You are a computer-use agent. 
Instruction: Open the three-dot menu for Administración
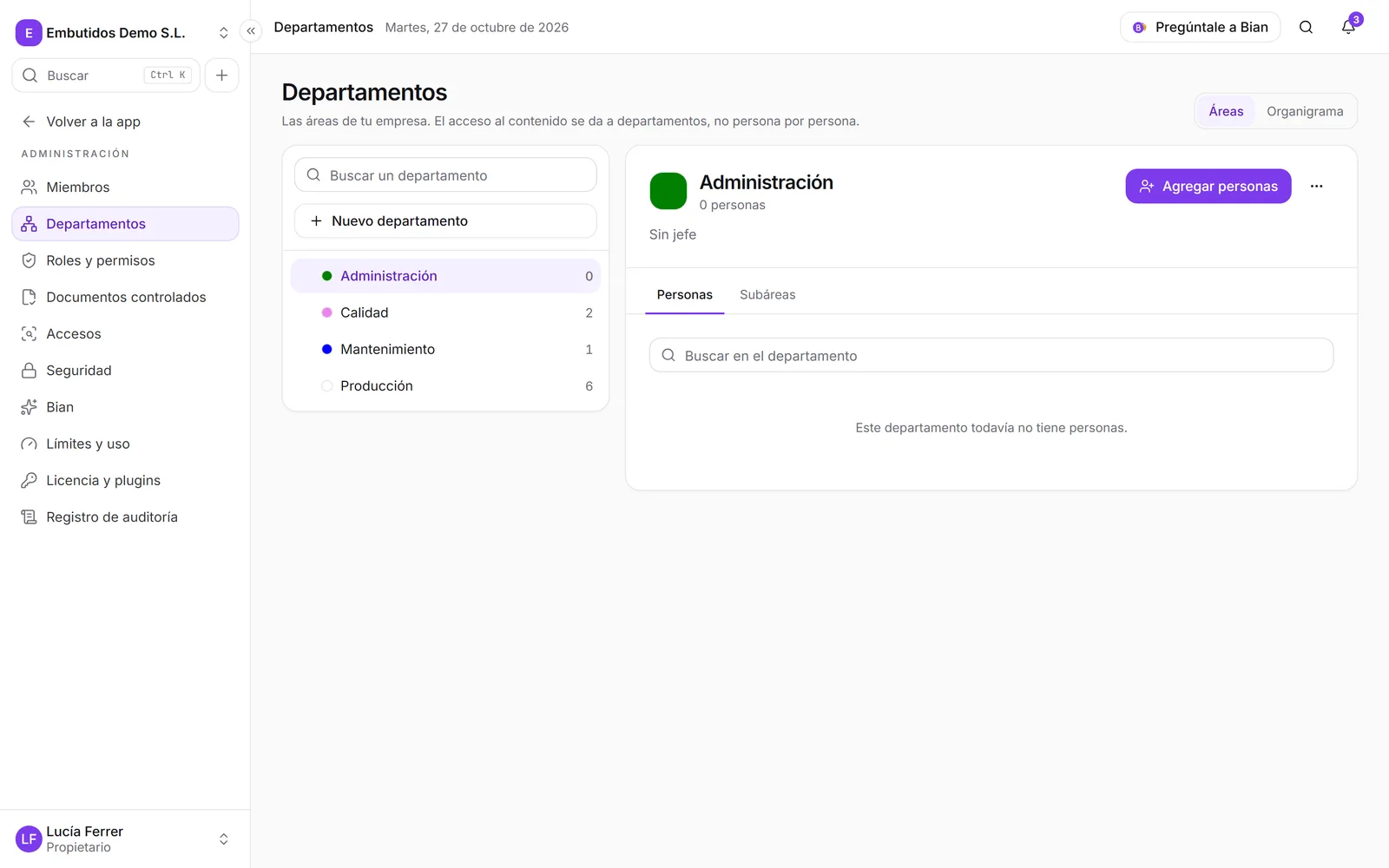pyautogui.click(x=1316, y=187)
